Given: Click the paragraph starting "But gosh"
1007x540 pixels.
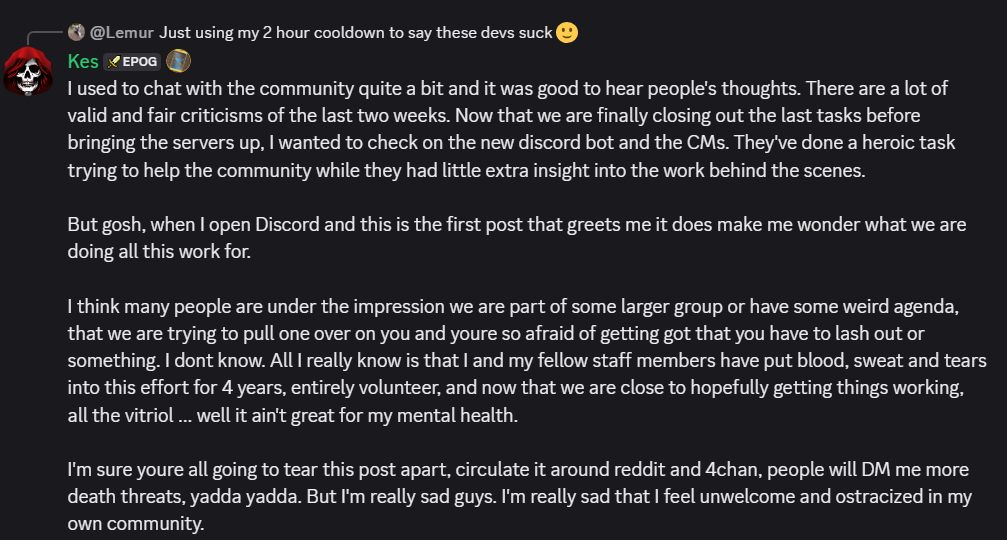Looking at the screenshot, I should (516, 238).
